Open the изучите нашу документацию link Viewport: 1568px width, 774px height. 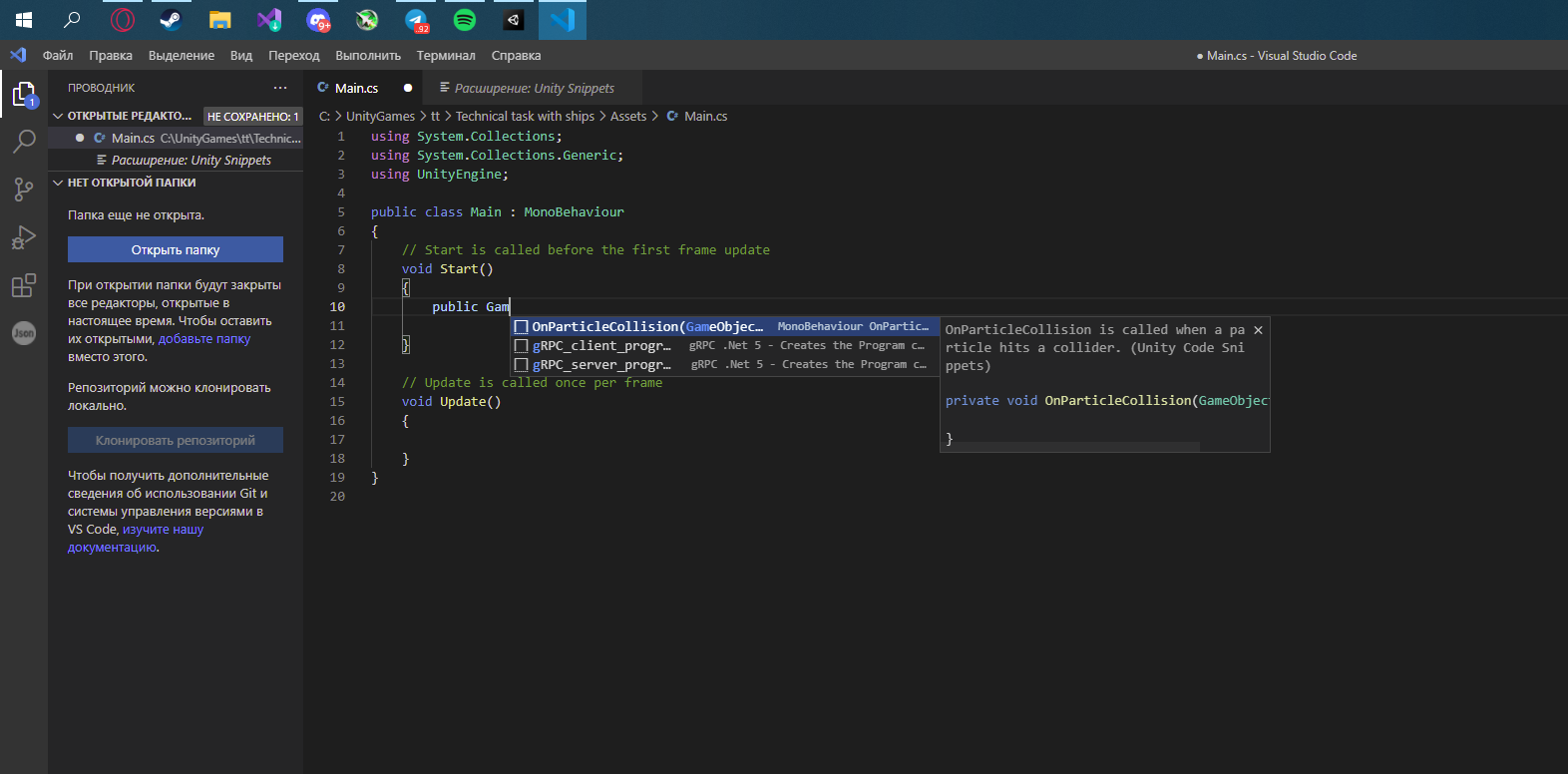[x=136, y=539]
